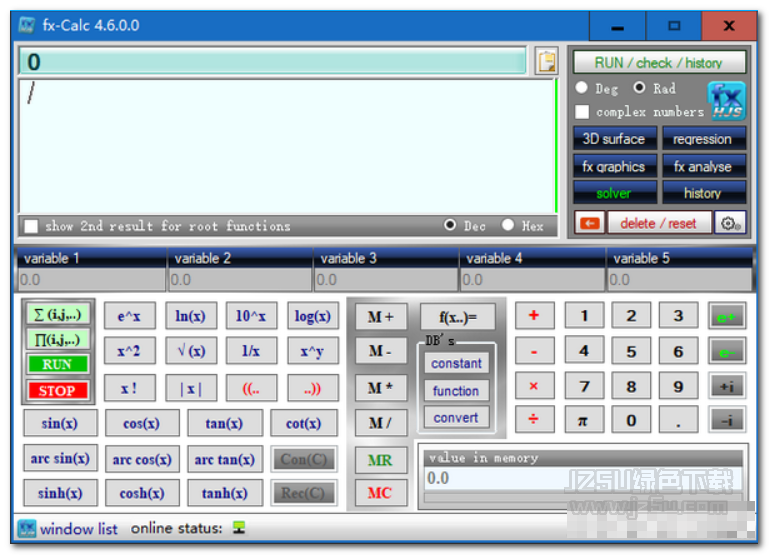Select the Hex number format
The image size is (769, 555).
point(508,225)
